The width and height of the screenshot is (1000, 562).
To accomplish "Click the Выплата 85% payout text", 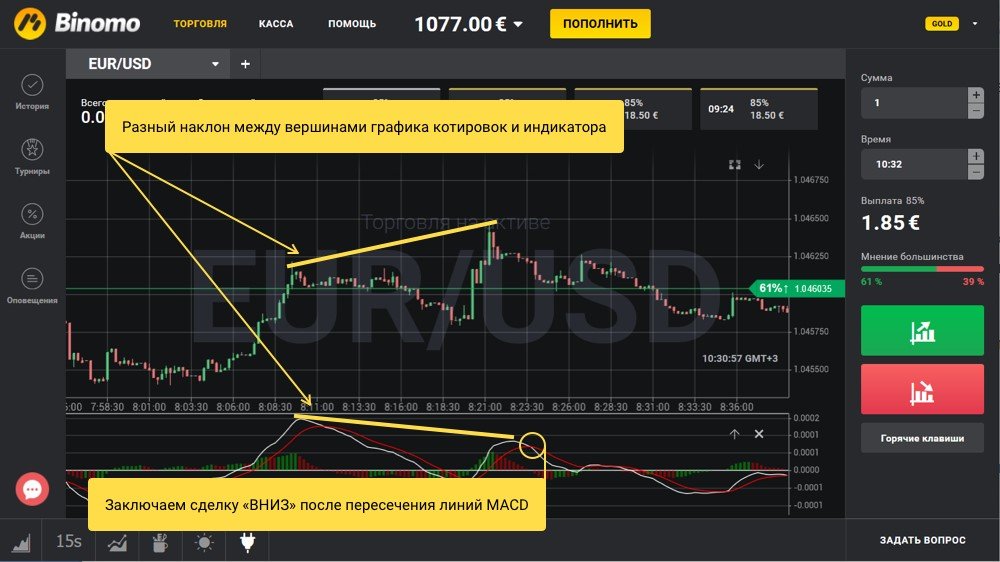I will (892, 200).
